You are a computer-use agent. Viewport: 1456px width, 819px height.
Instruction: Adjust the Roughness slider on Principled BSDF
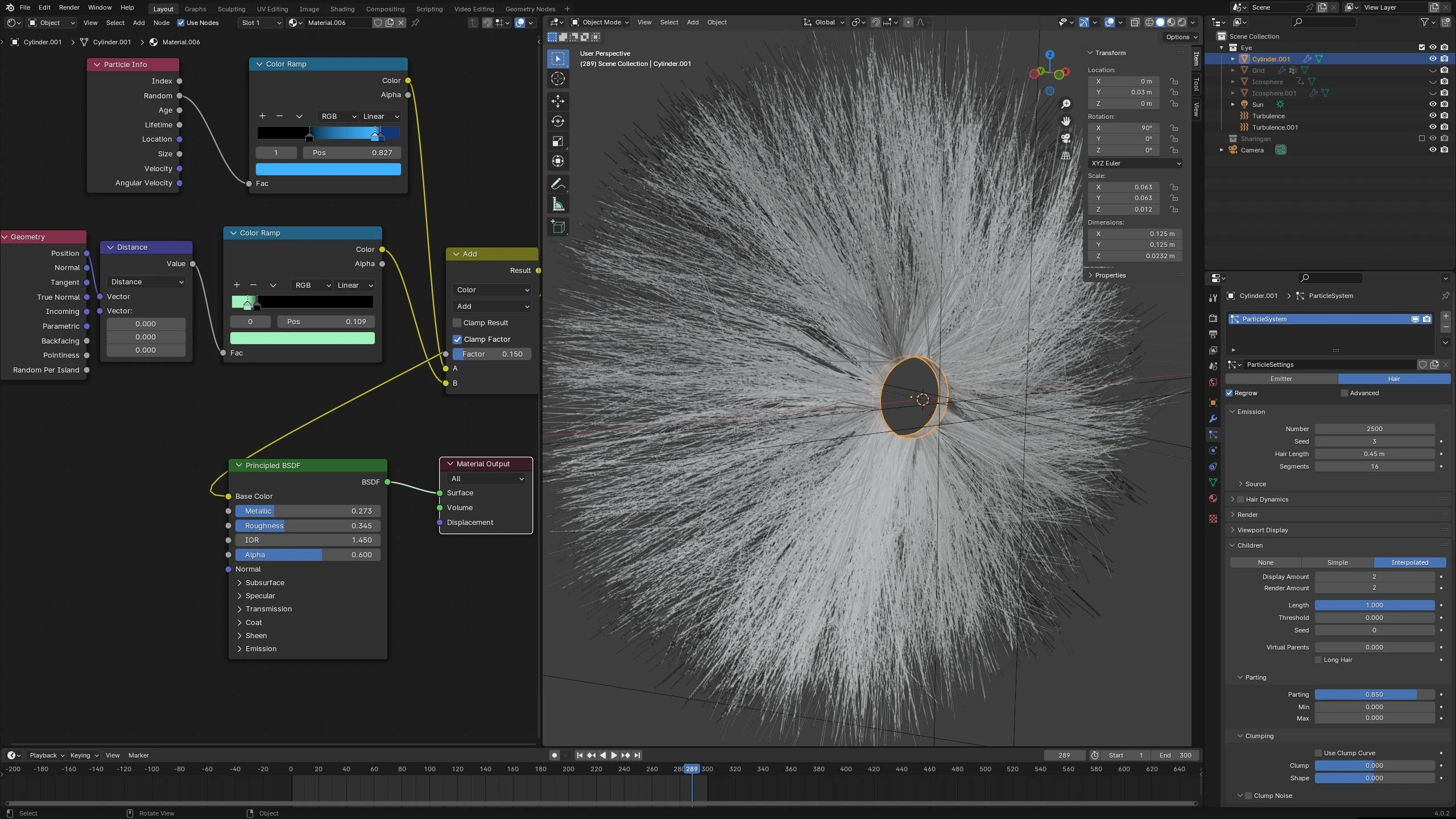click(308, 526)
